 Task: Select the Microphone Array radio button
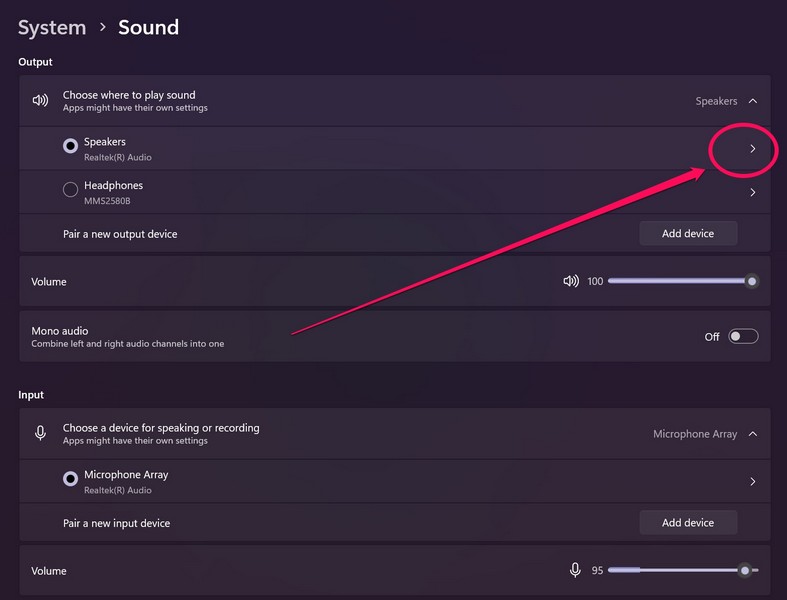coord(70,479)
